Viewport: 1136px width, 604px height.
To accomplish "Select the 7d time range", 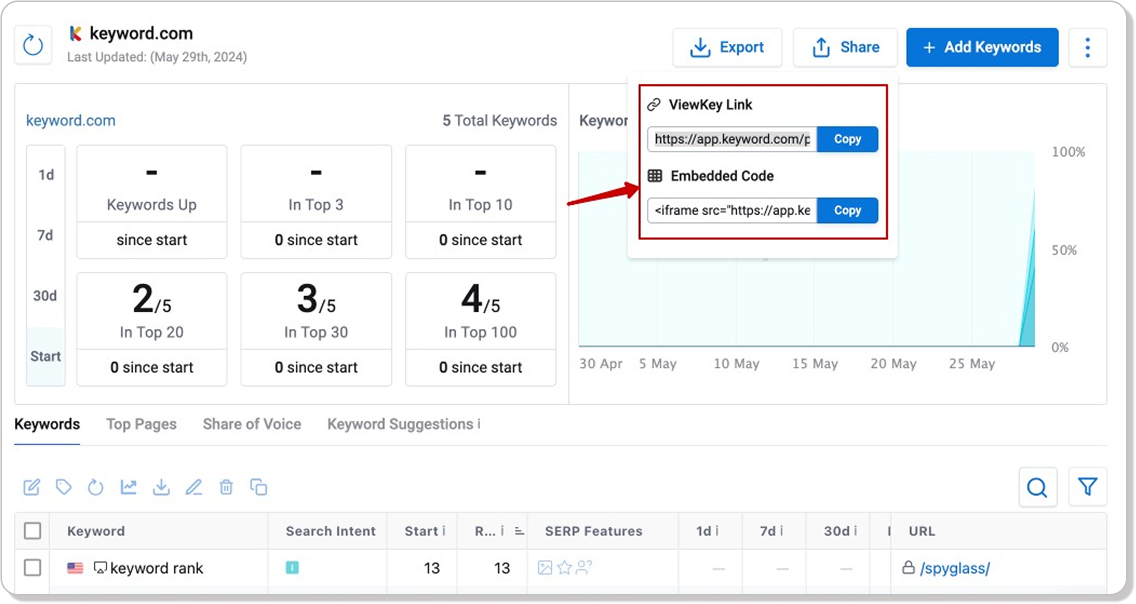I will pos(46,235).
